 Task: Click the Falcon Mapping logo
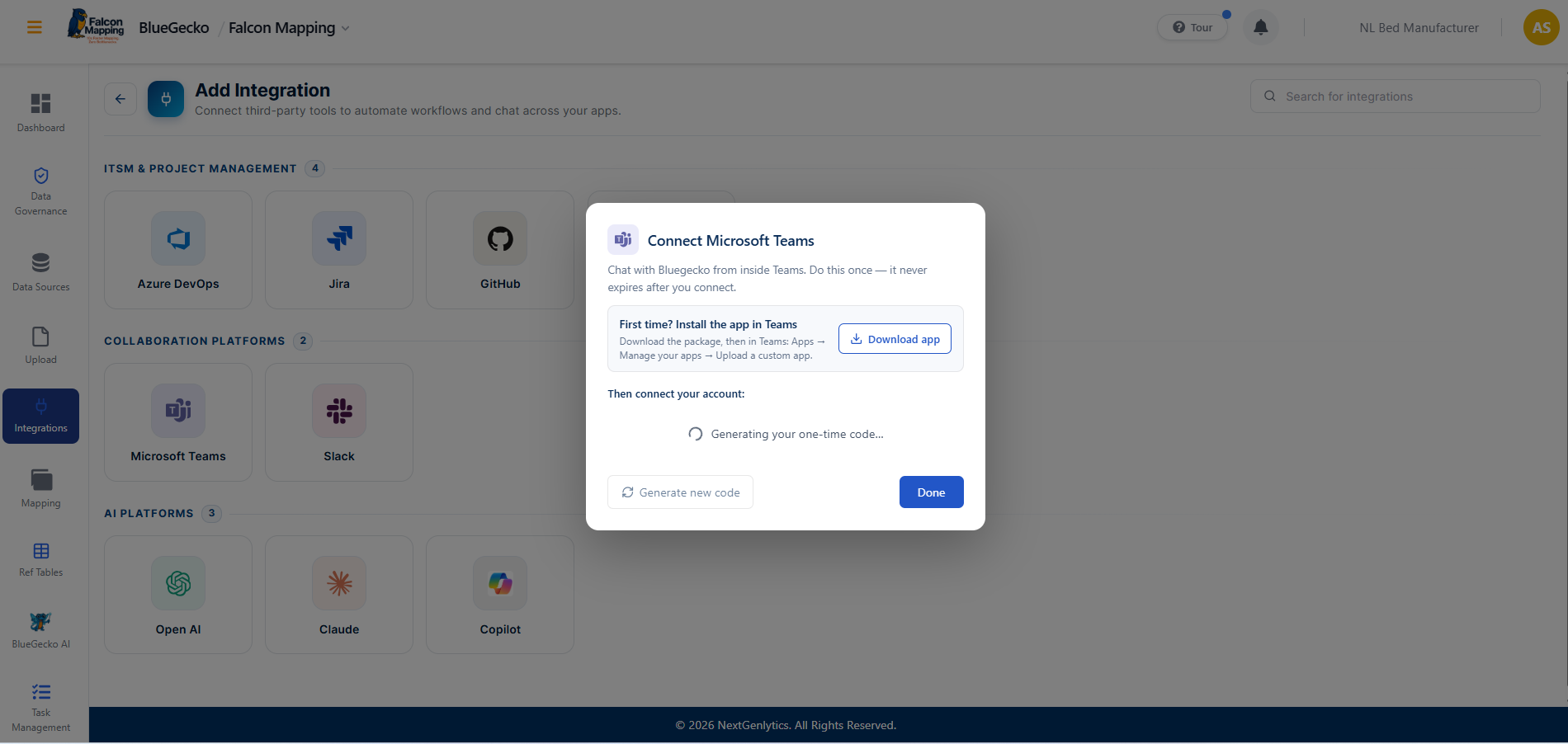[96, 26]
